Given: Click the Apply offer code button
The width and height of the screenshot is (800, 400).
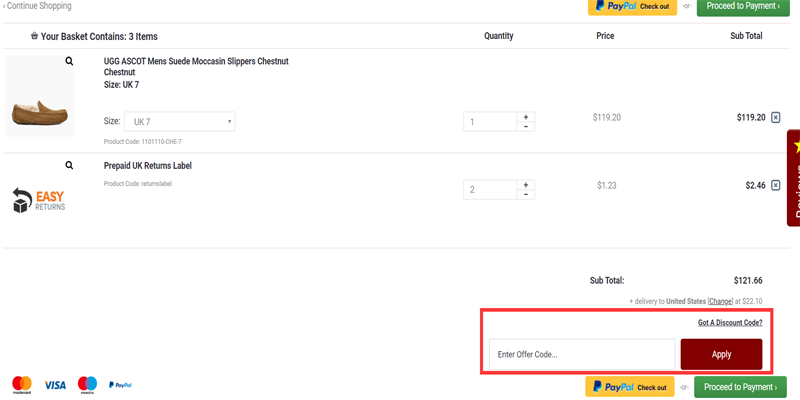Looking at the screenshot, I should coord(721,354).
